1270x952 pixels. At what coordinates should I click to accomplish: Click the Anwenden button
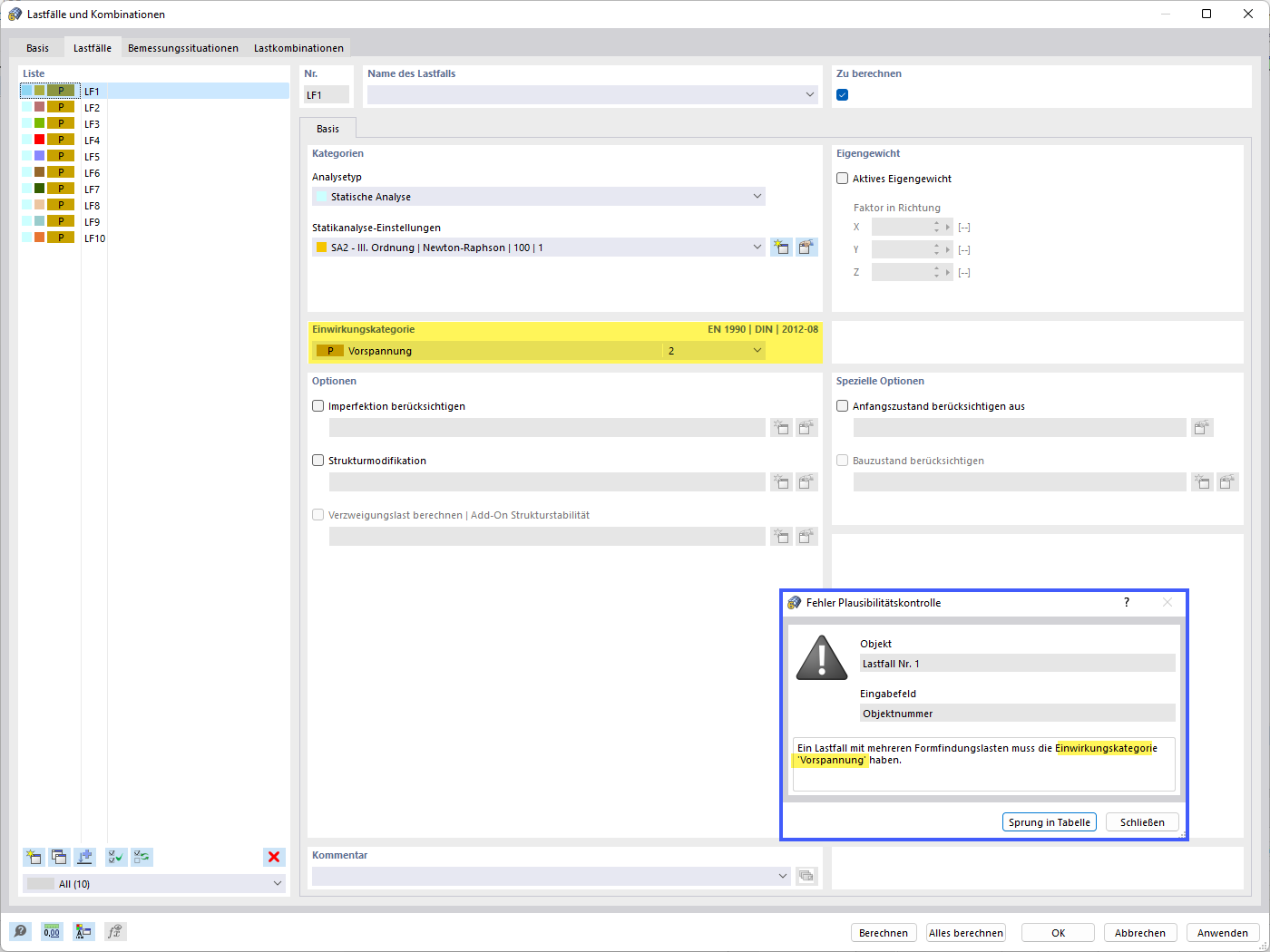pos(1223,933)
